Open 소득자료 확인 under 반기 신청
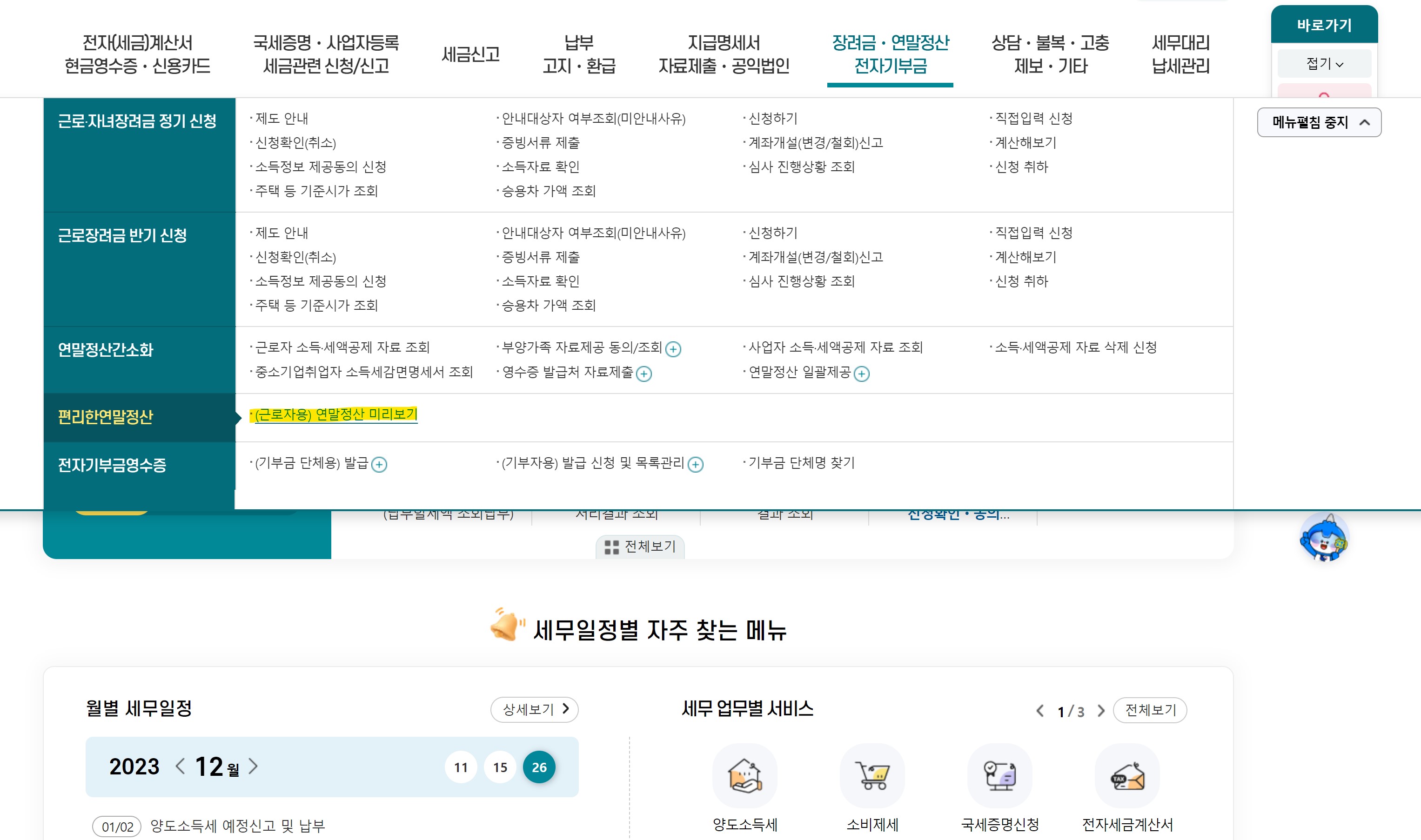This screenshot has height=840, width=1421. click(541, 282)
